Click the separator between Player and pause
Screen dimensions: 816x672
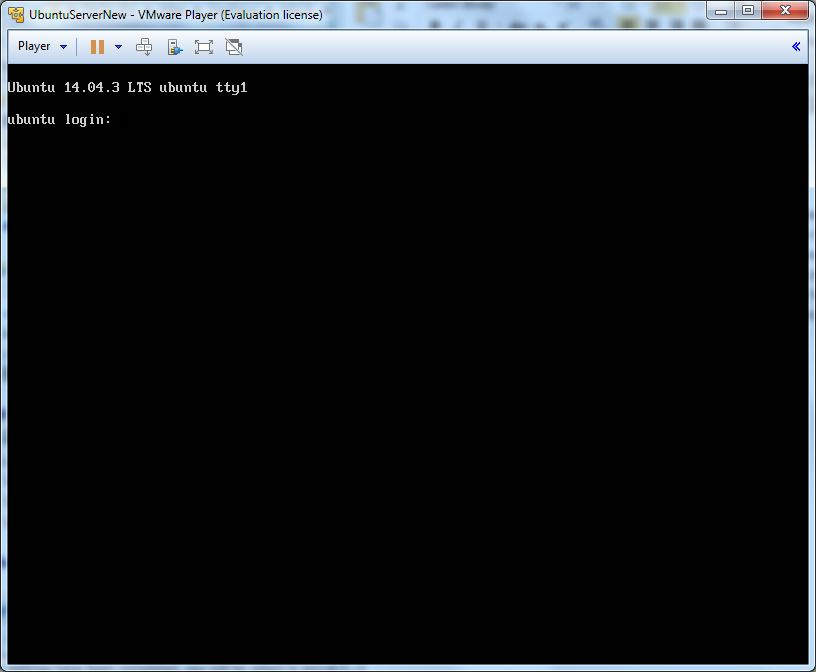(78, 46)
